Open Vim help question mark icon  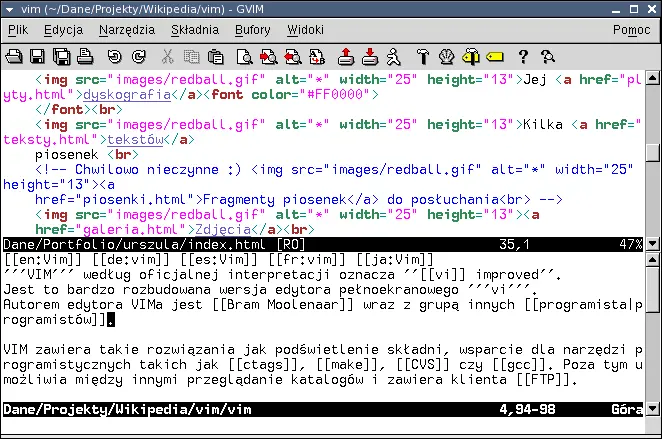point(523,56)
